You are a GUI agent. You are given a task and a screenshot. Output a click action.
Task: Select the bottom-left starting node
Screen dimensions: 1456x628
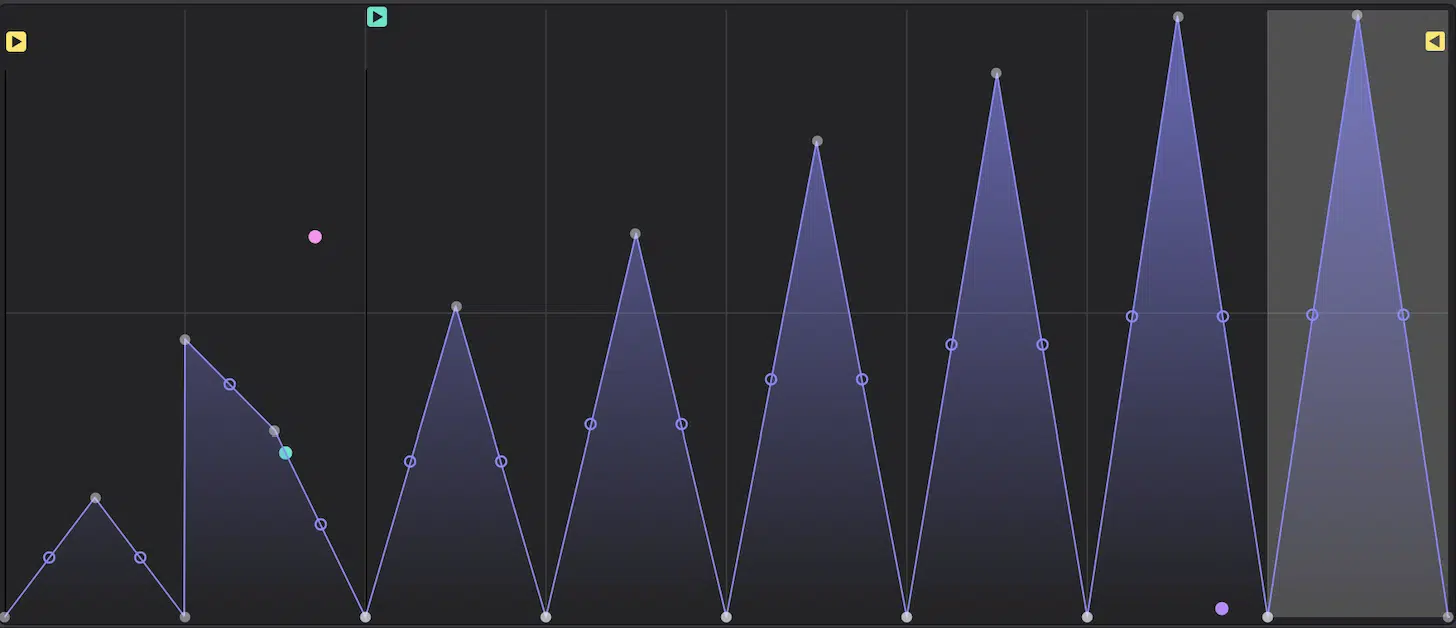pyautogui.click(x=5, y=617)
